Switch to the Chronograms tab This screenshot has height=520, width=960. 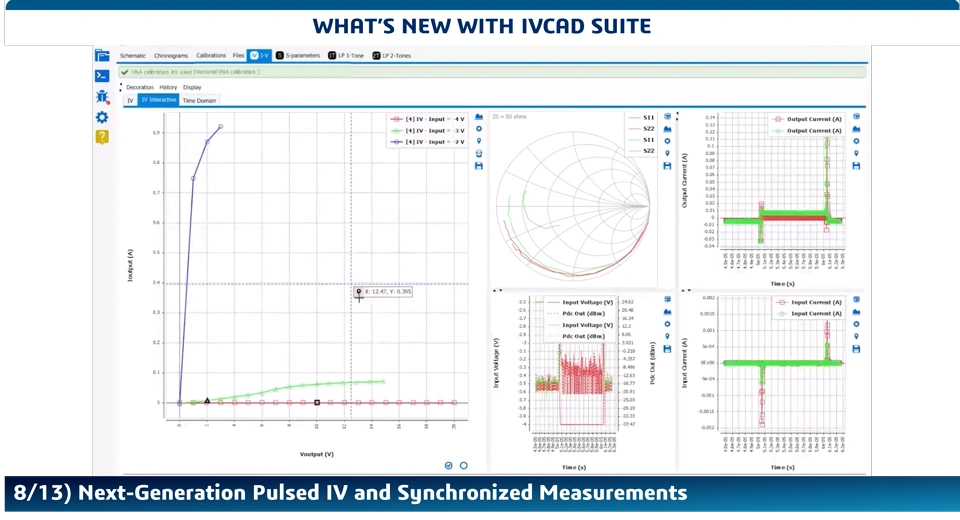tap(171, 56)
